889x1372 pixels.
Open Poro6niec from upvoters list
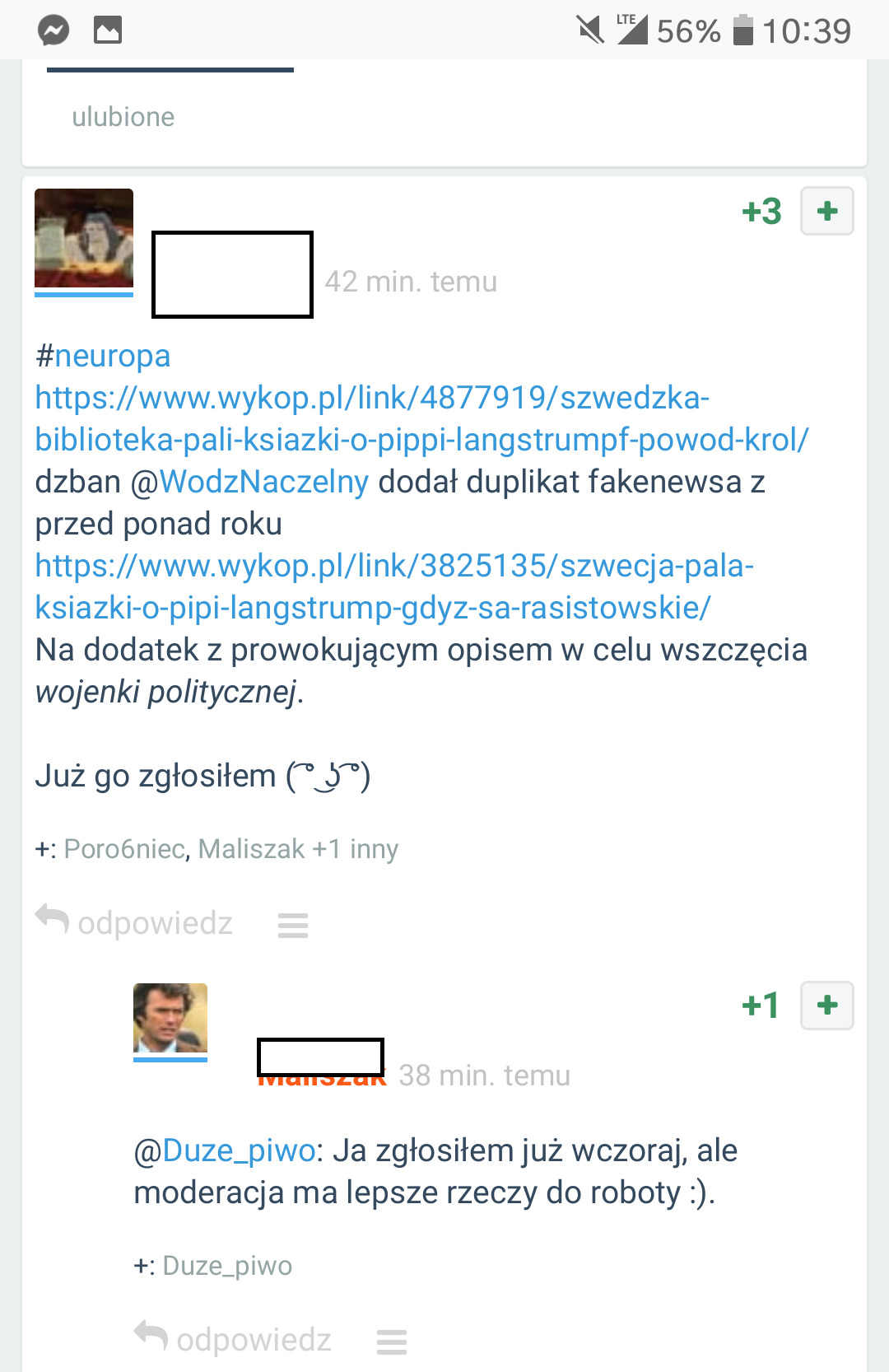coord(124,848)
